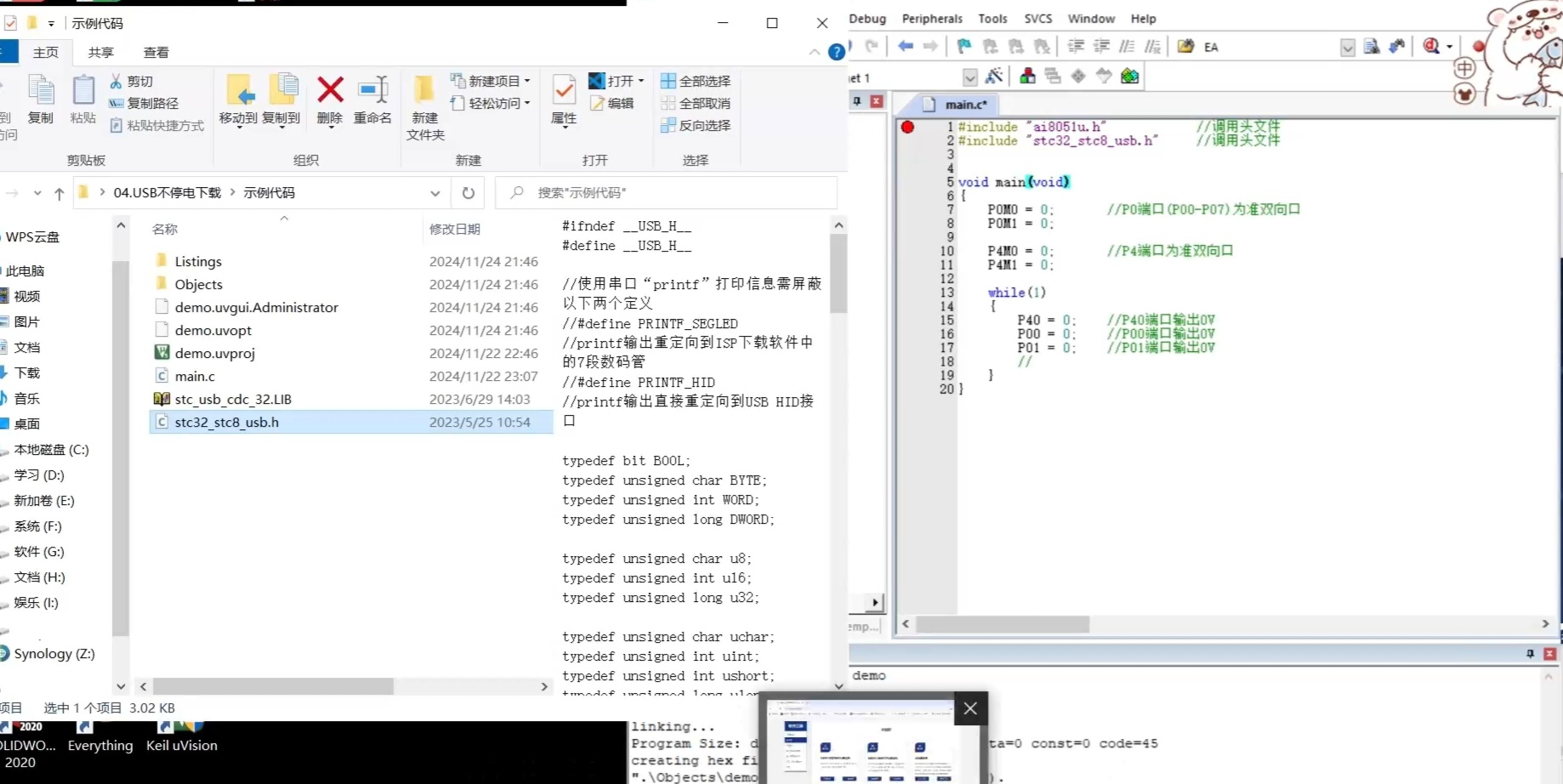
Task: Click Keil insert bookmark flag icon
Action: tap(964, 46)
